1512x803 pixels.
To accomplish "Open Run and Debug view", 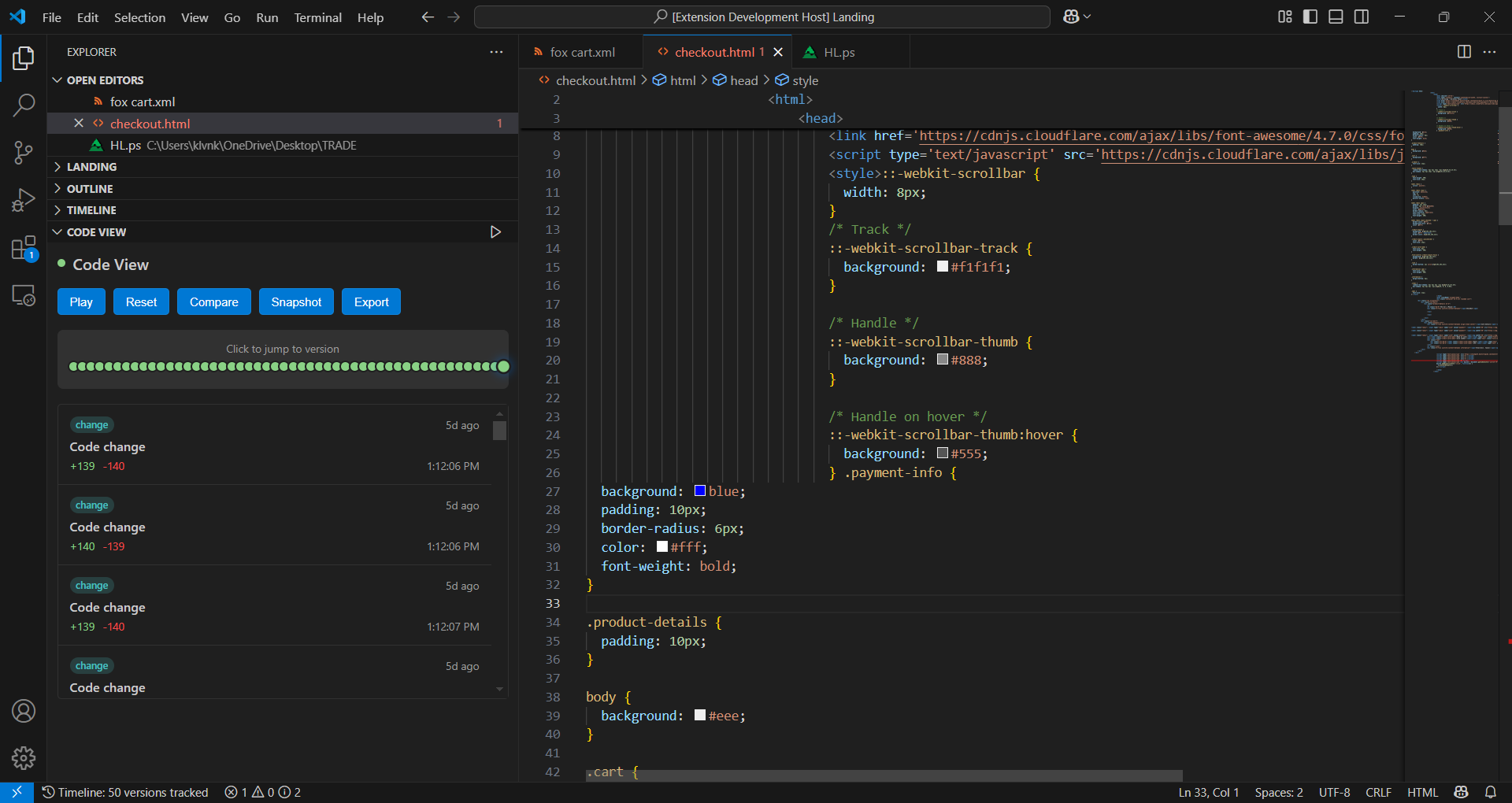I will 24,201.
